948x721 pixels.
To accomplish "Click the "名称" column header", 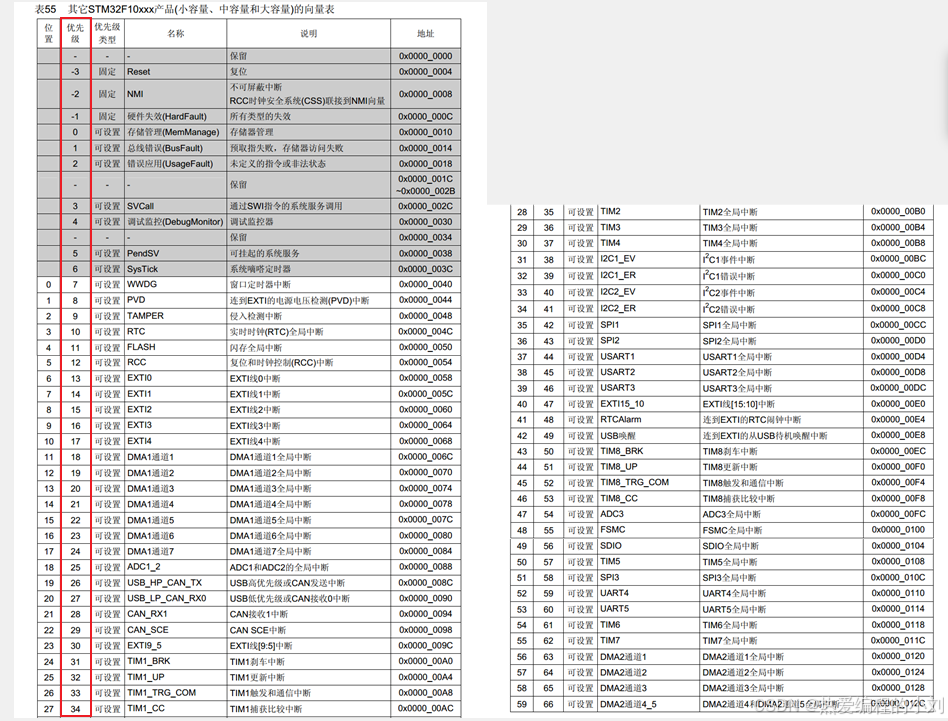I will [175, 34].
